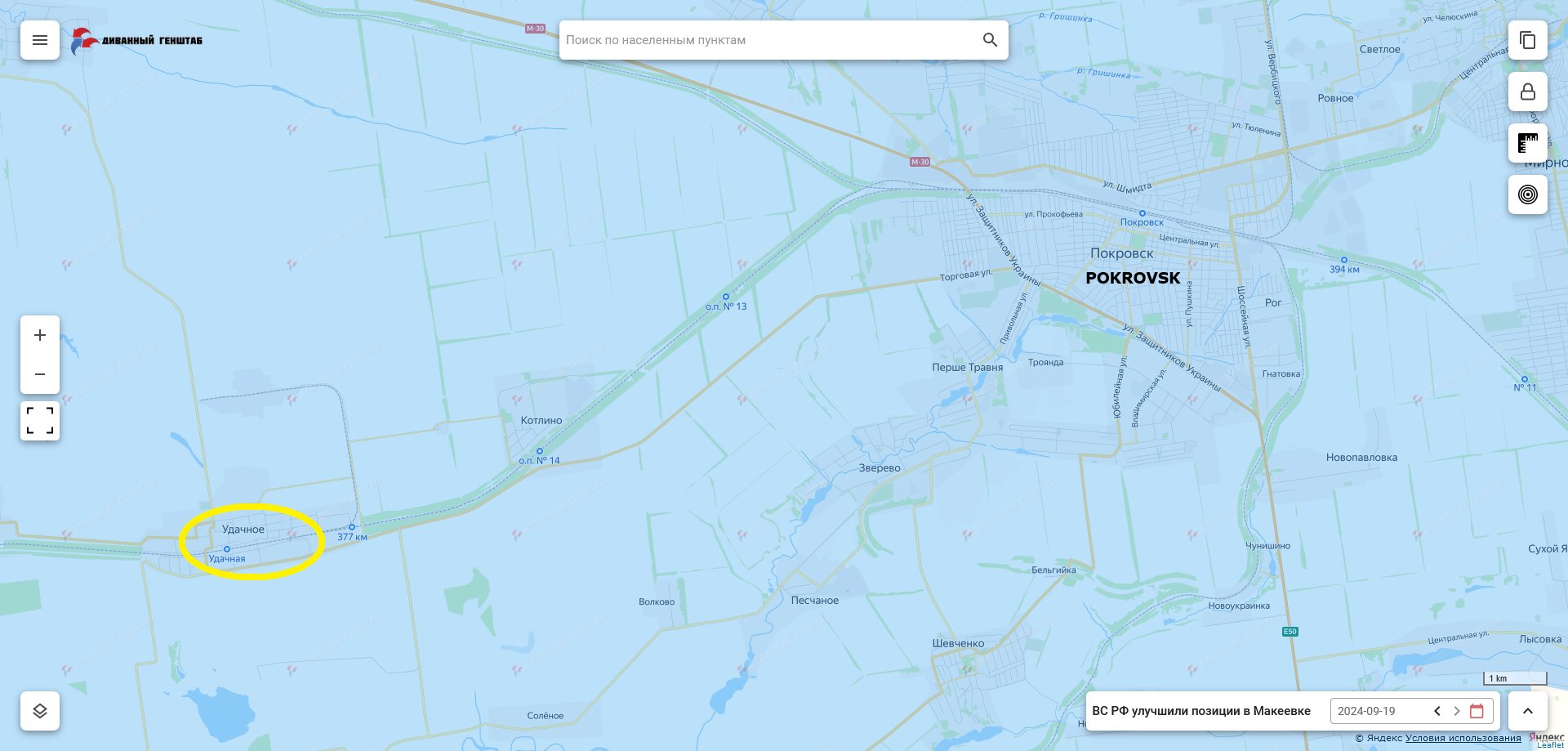
Task: Click the Рог district label
Action: pyautogui.click(x=1273, y=303)
